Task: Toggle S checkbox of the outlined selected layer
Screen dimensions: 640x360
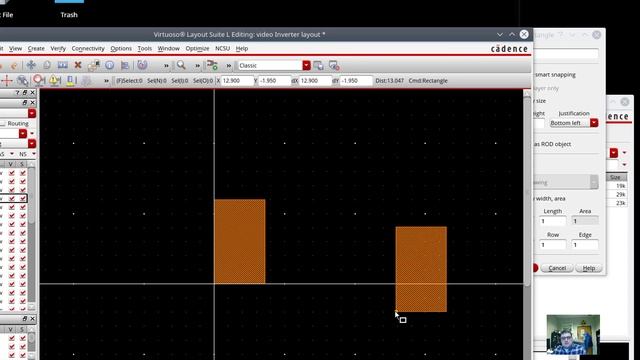Action: coord(23,199)
